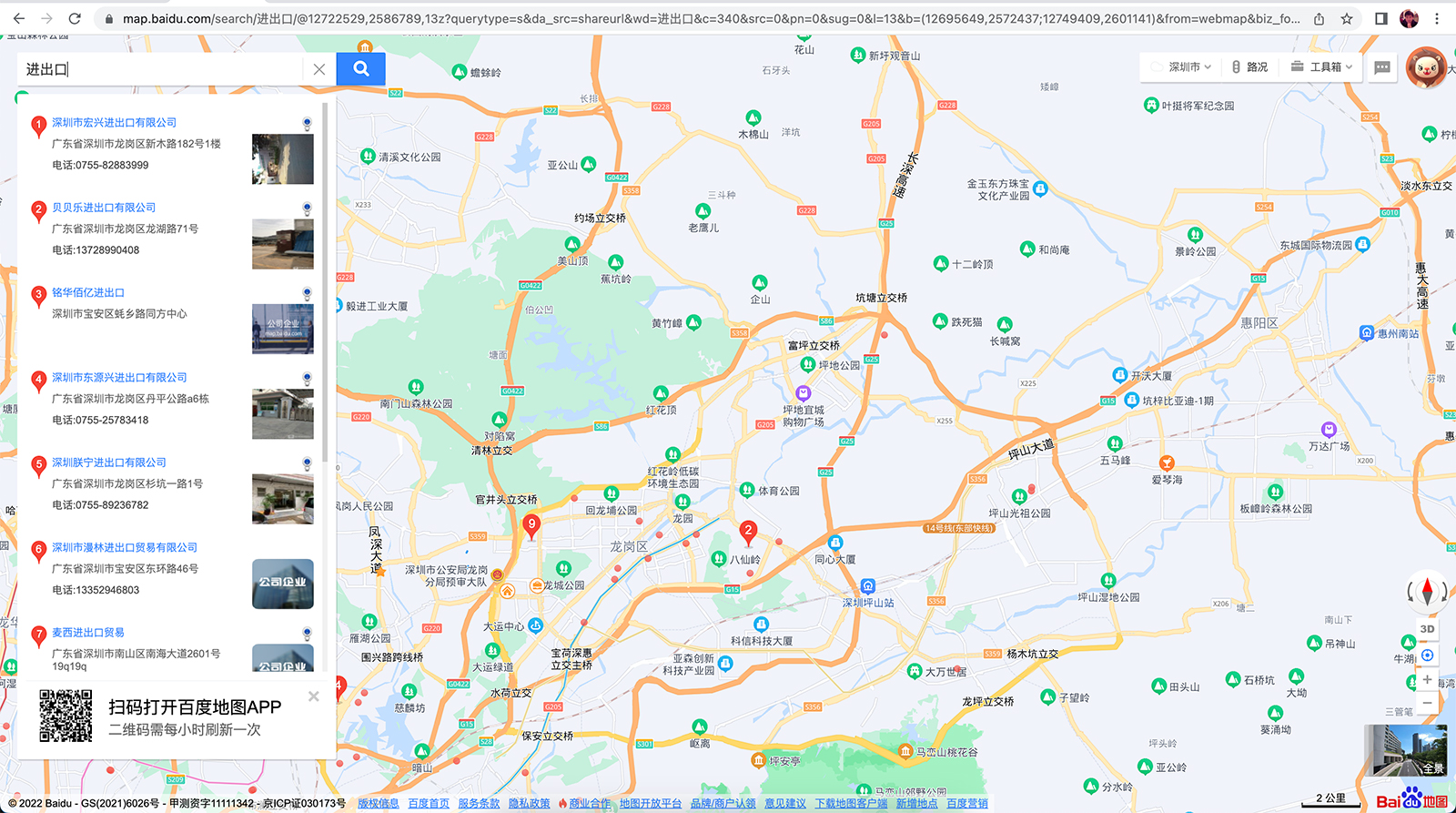Open 品牌/商户认领 footer link
The height and width of the screenshot is (813, 1456).
[x=723, y=803]
